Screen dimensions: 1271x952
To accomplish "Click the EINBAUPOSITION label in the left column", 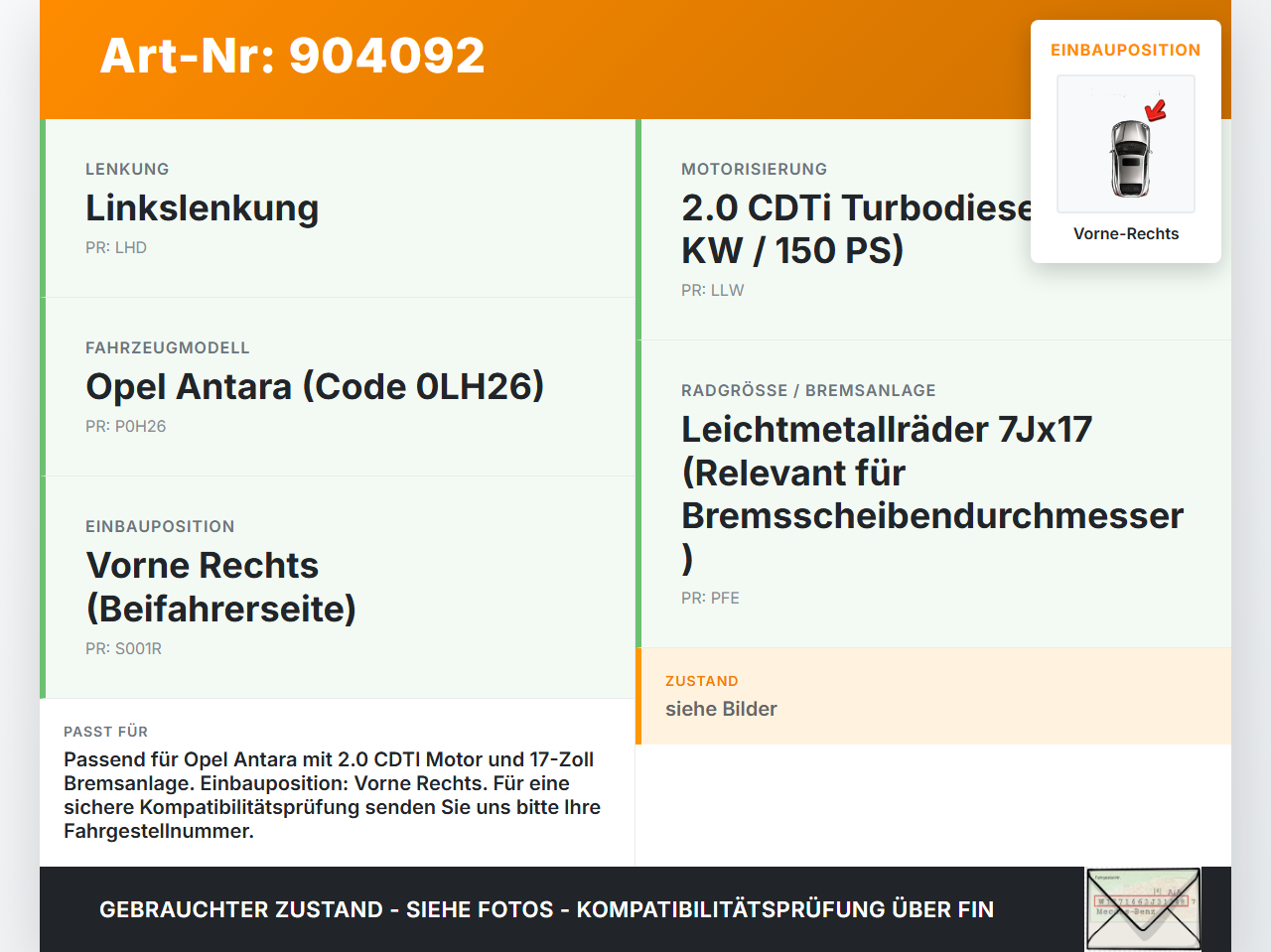I will [160, 526].
